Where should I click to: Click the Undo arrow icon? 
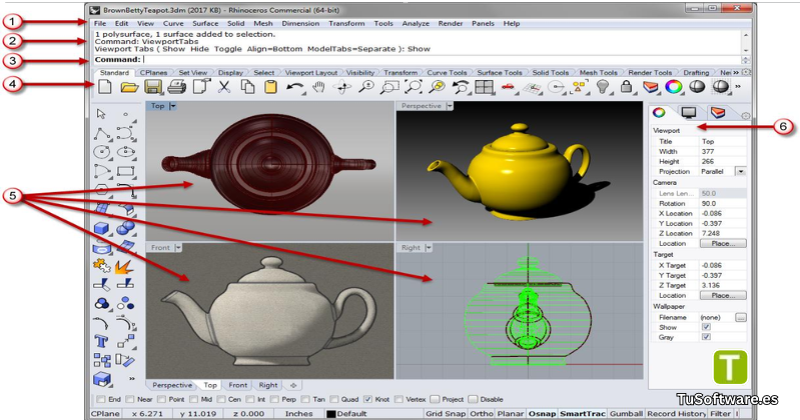pyautogui.click(x=295, y=88)
